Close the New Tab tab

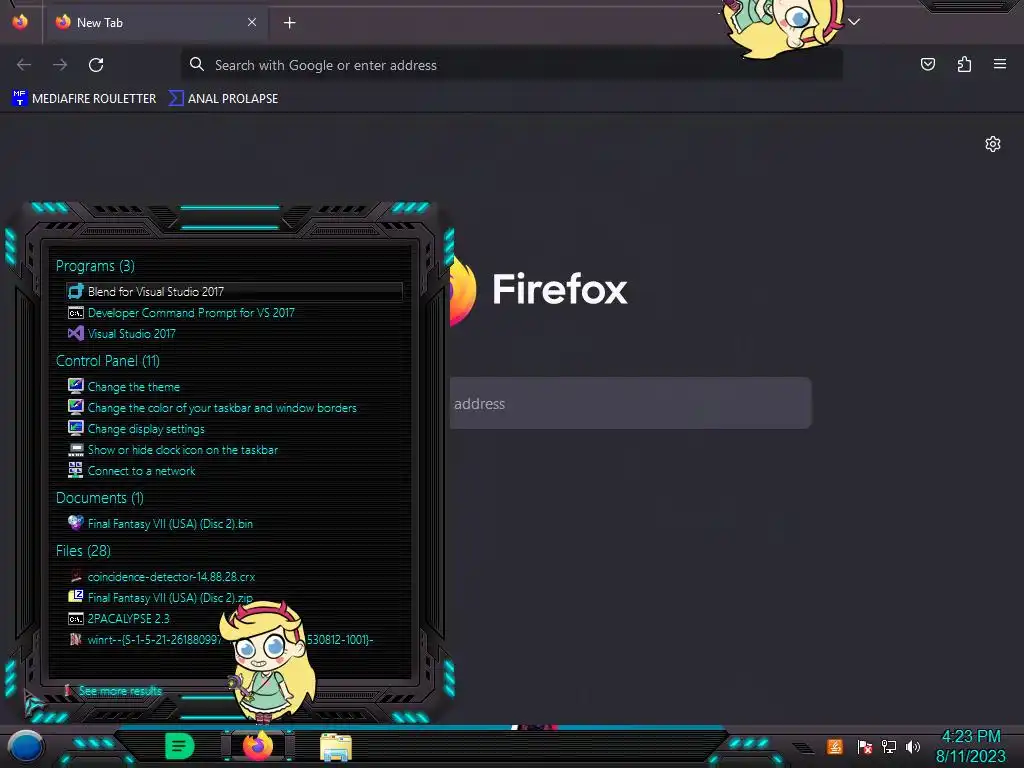pyautogui.click(x=252, y=22)
